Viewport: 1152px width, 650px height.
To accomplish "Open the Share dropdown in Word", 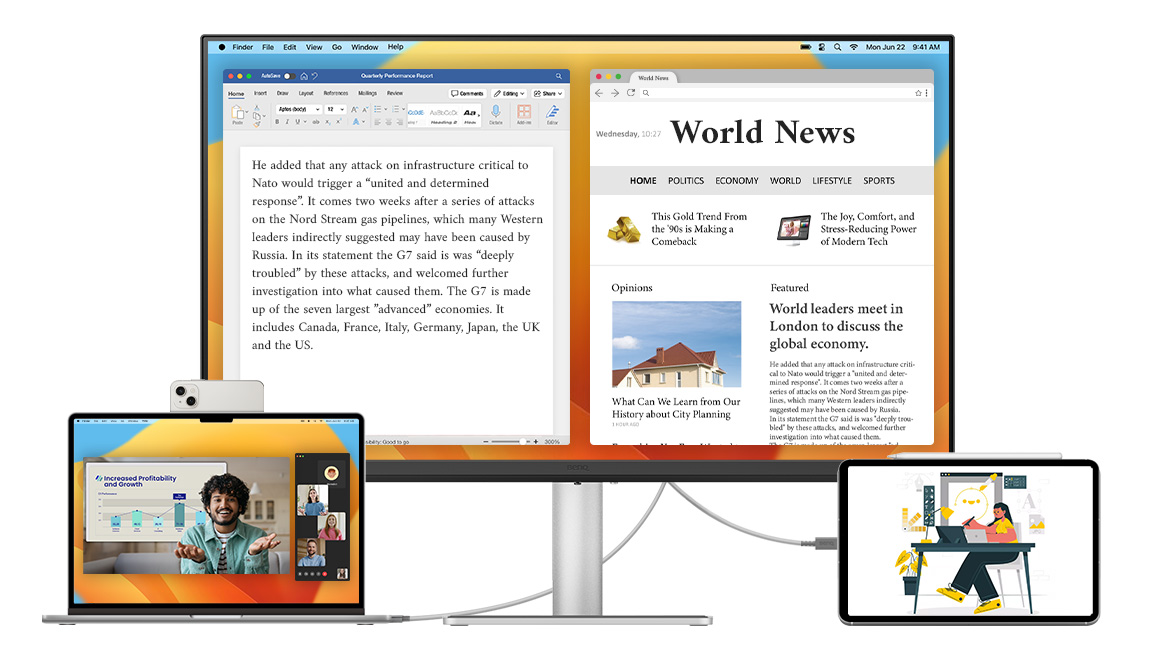I will (x=549, y=93).
